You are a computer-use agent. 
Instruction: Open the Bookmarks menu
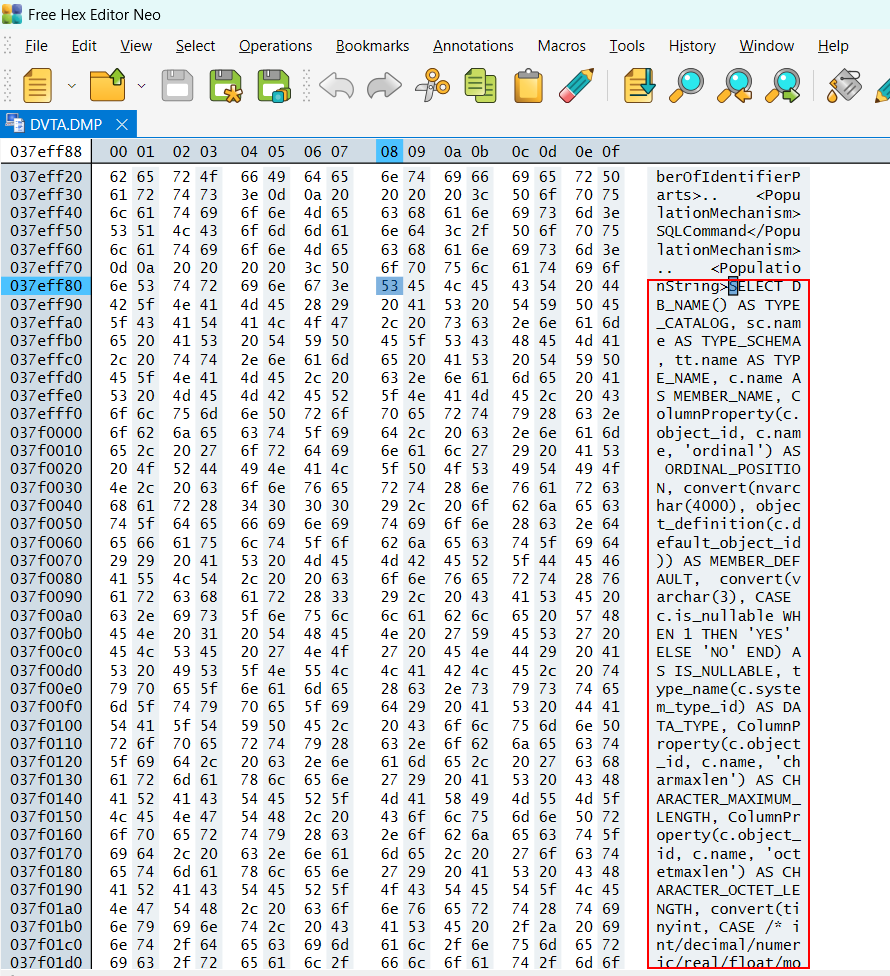[372, 46]
